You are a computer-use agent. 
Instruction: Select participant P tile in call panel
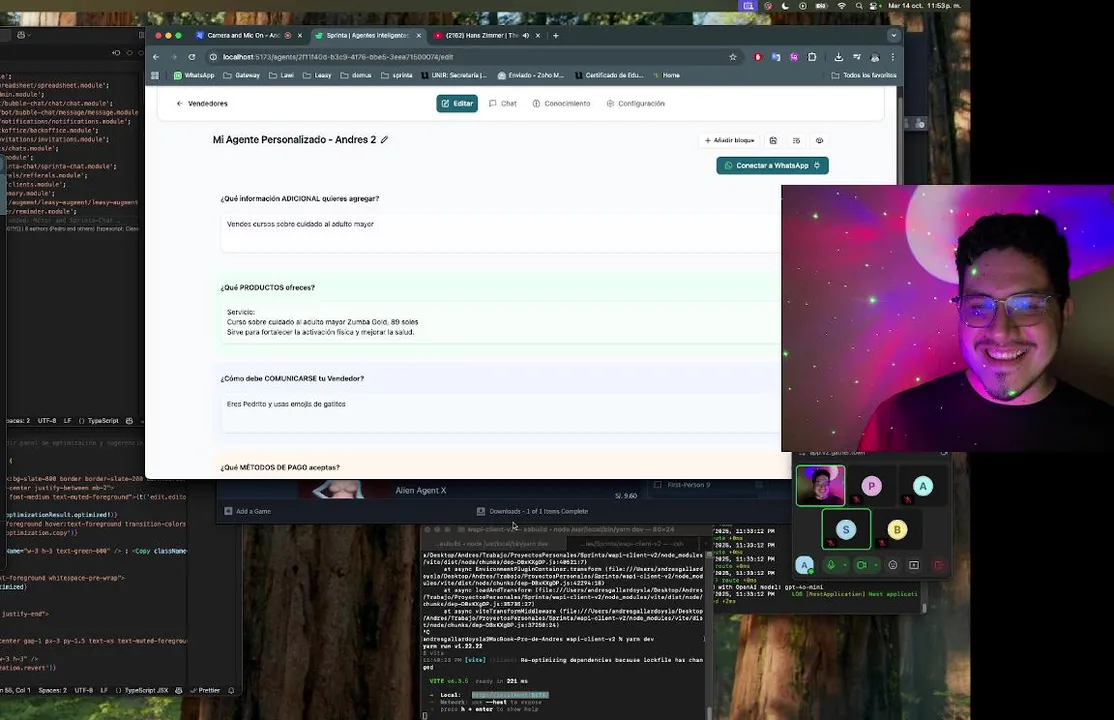pos(872,486)
